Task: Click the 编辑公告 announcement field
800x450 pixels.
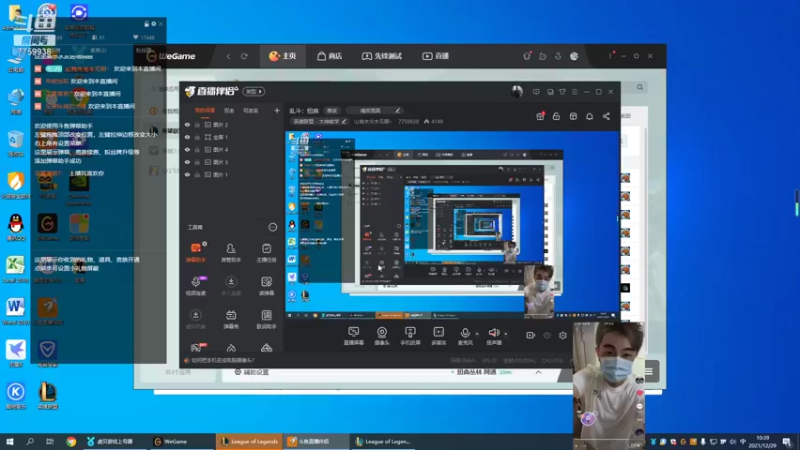Action: tap(373, 111)
